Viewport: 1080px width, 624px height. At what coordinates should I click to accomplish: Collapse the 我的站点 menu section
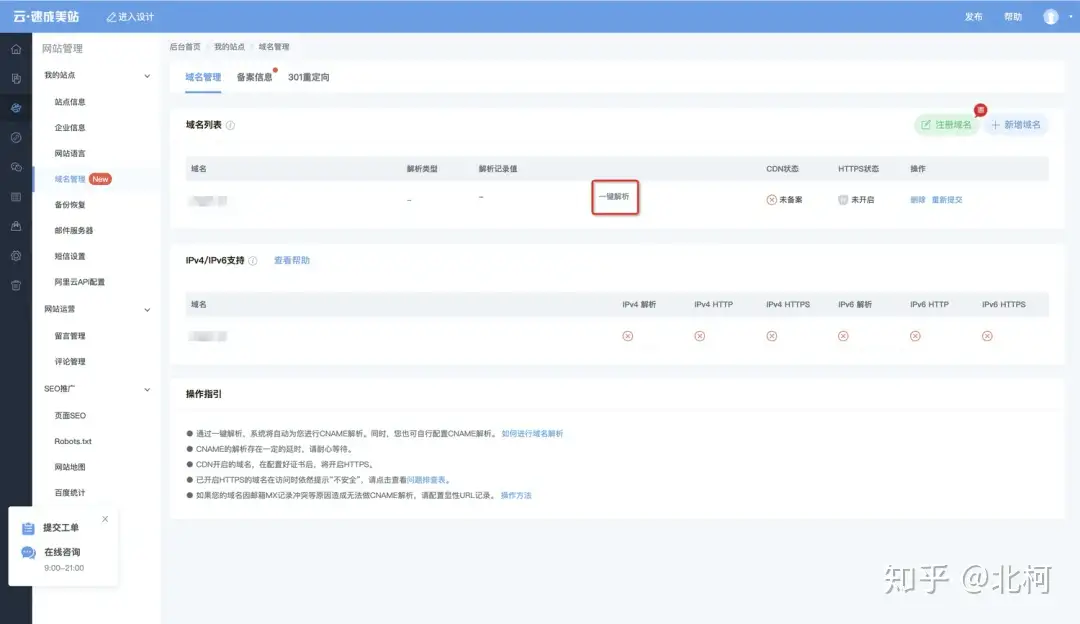point(147,76)
